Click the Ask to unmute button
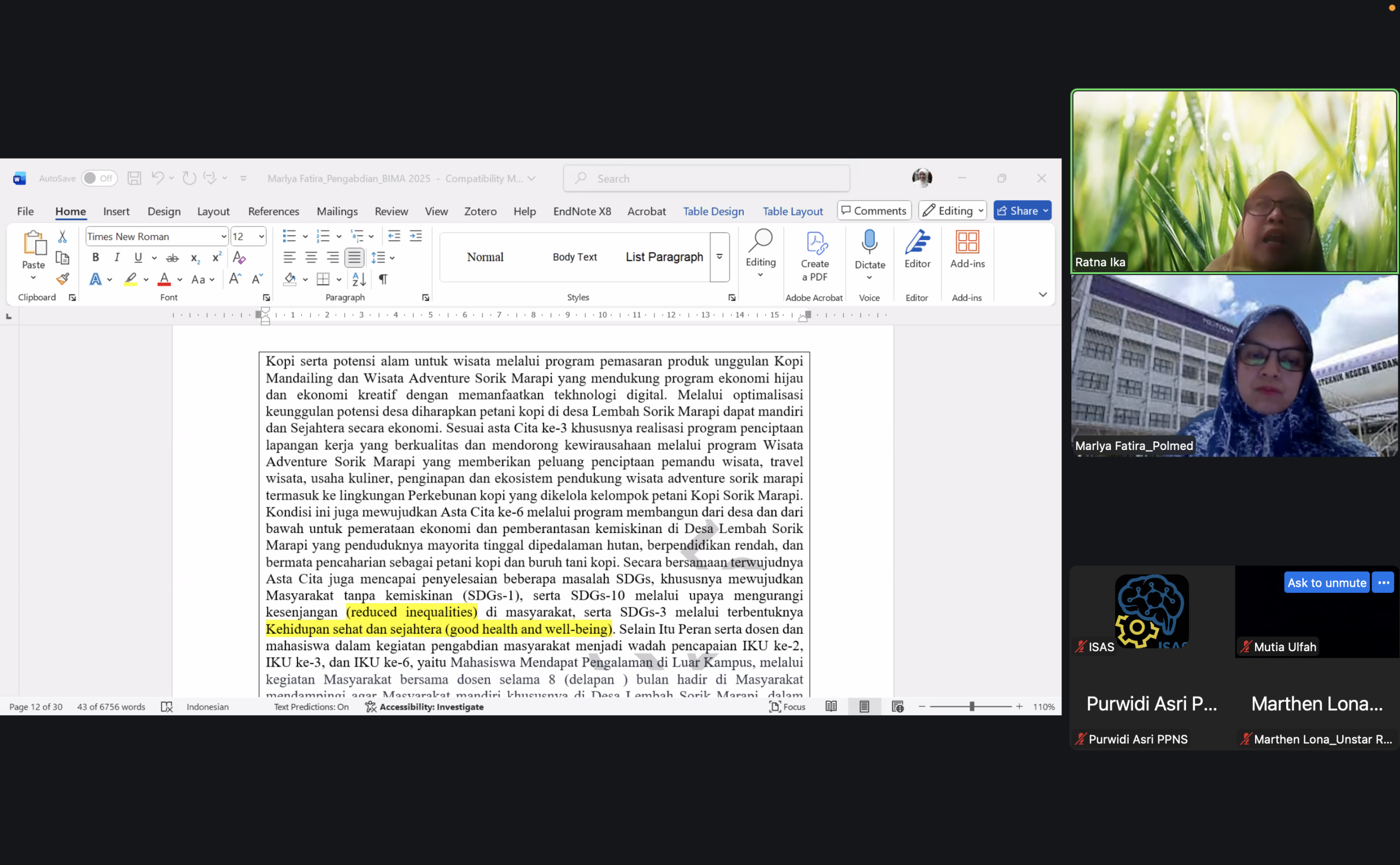Screen dimensions: 1400x865 tap(1326, 582)
